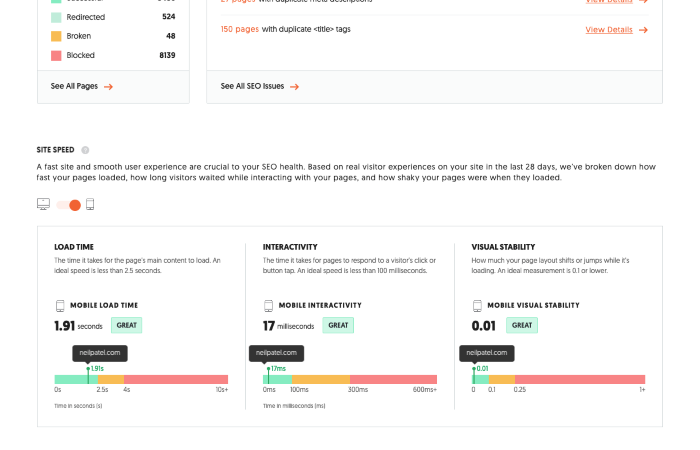This screenshot has height=450, width=700.
Task: Click the phone icon beside Mobile Load Time
Action: pyautogui.click(x=60, y=306)
